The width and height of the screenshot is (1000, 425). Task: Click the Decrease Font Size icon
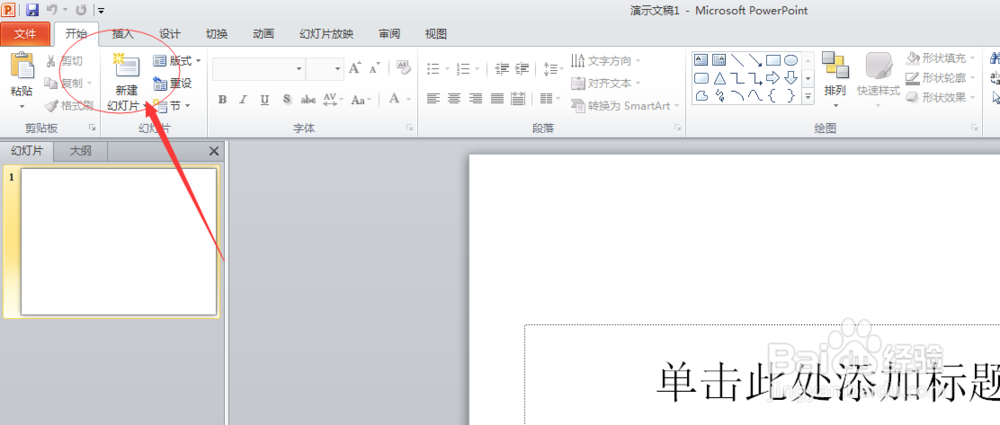(375, 68)
